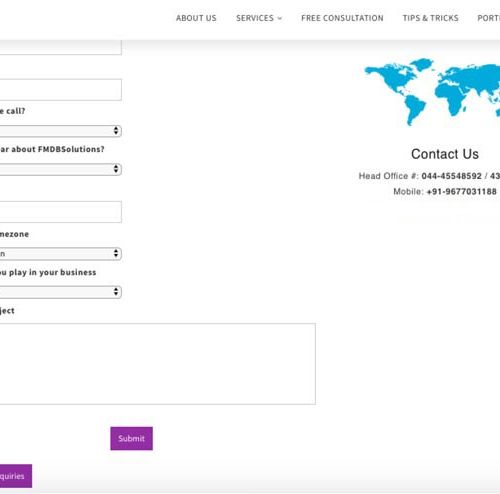Select the mobile number +91-9677031188
This screenshot has width=500, height=494.
pyautogui.click(x=461, y=191)
